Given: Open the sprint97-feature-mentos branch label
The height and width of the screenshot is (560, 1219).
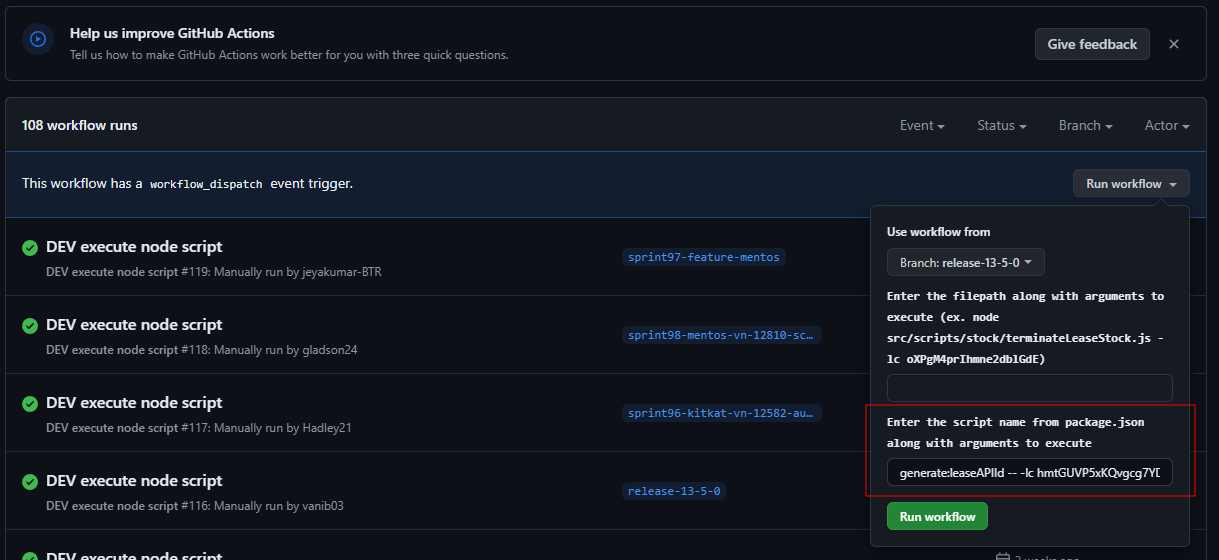Looking at the screenshot, I should point(703,257).
